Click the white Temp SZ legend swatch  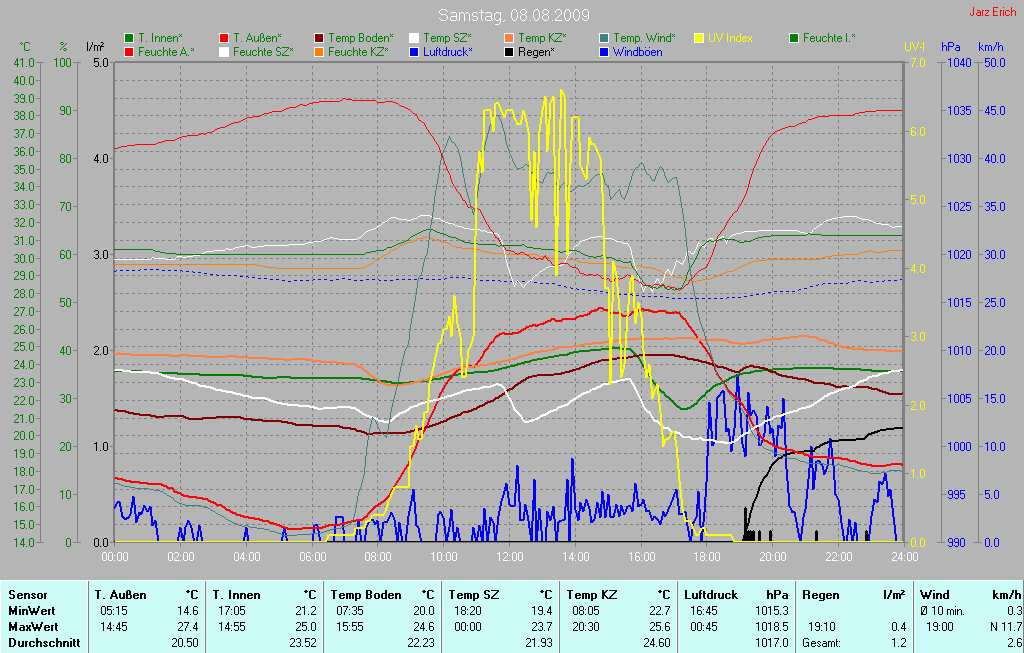(x=414, y=39)
